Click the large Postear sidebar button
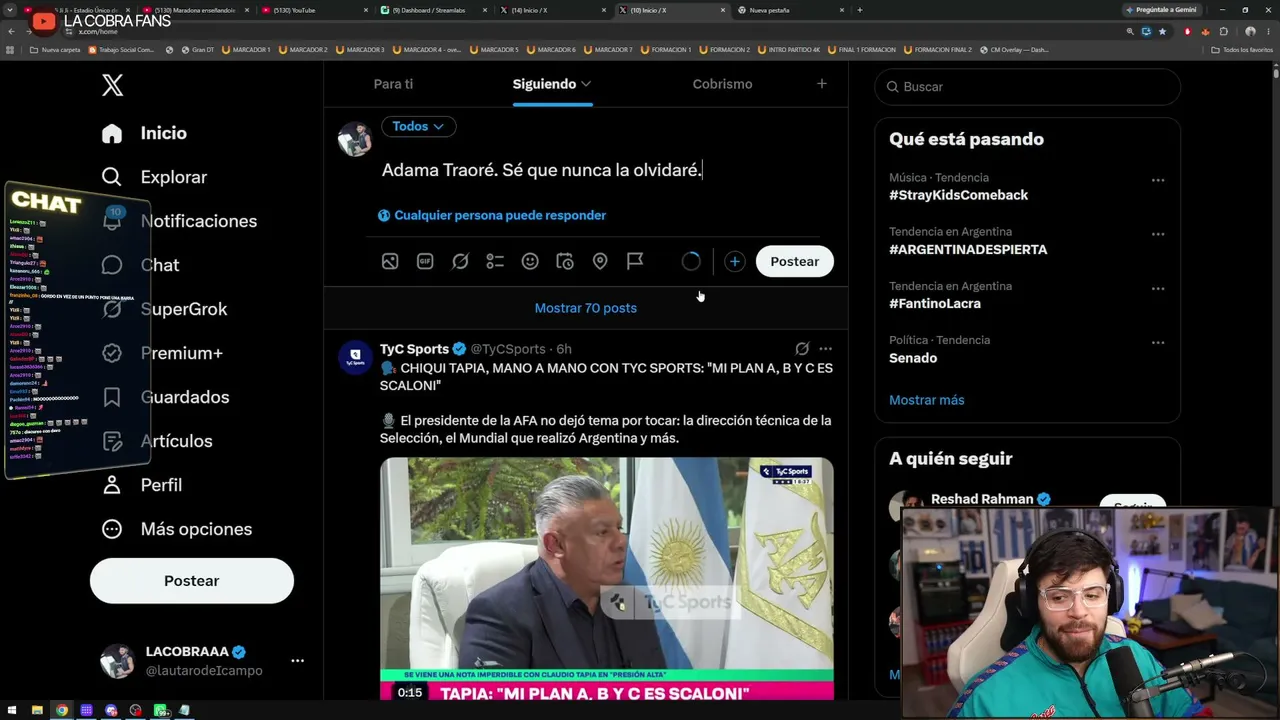 tap(192, 581)
